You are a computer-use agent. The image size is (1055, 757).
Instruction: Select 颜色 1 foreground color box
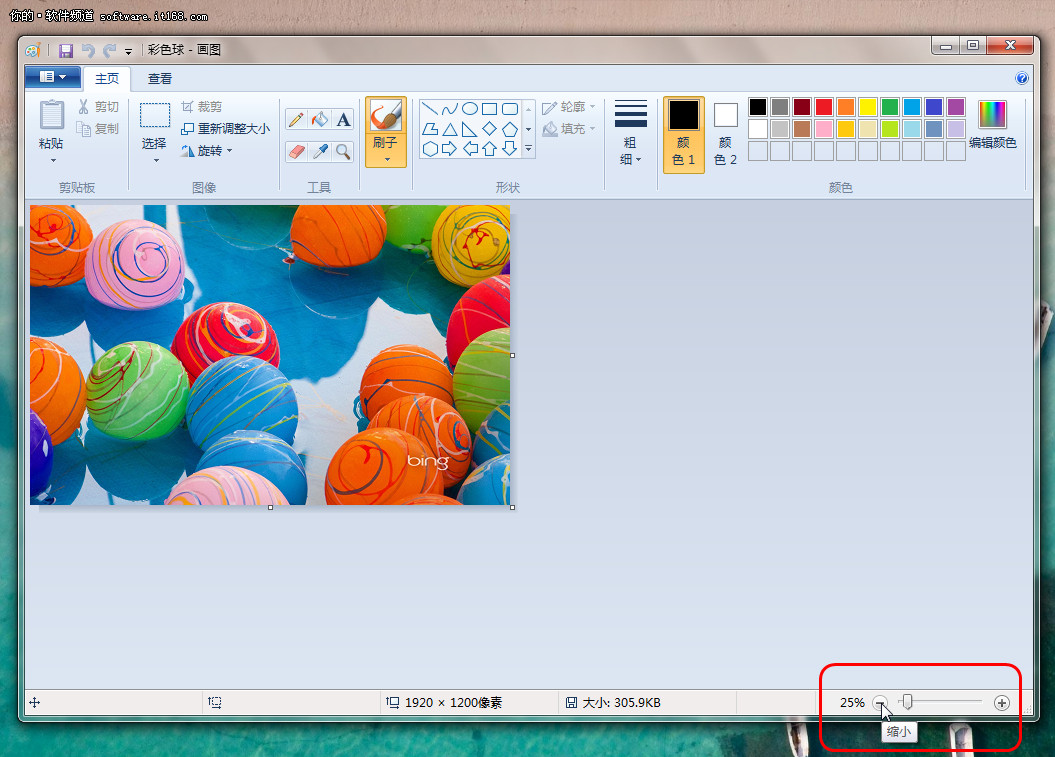[x=684, y=135]
